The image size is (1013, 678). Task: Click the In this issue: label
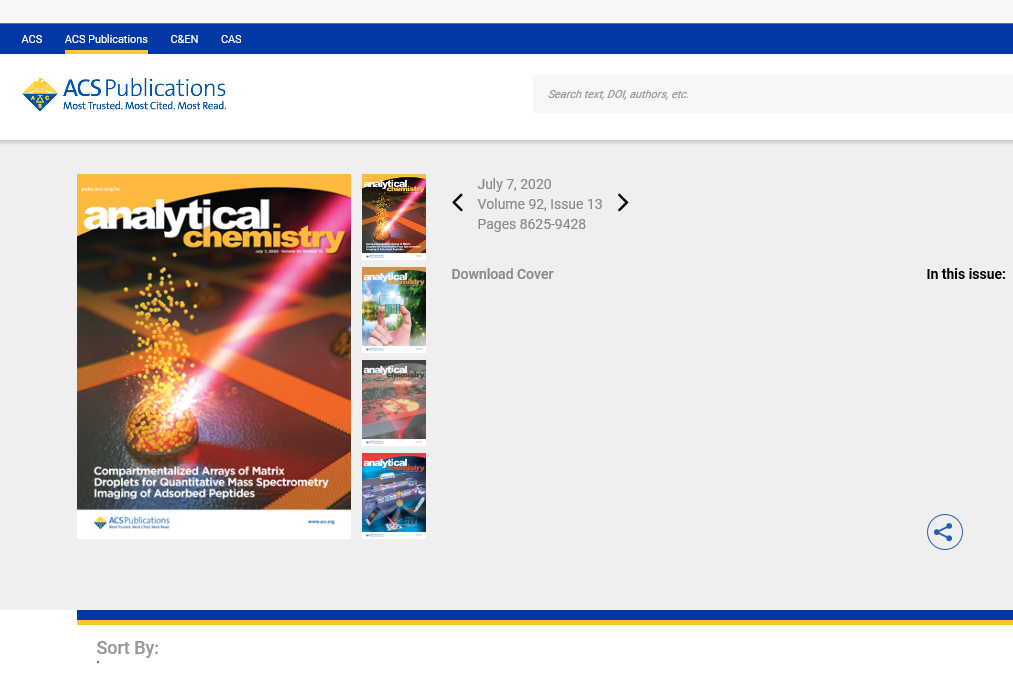point(966,274)
